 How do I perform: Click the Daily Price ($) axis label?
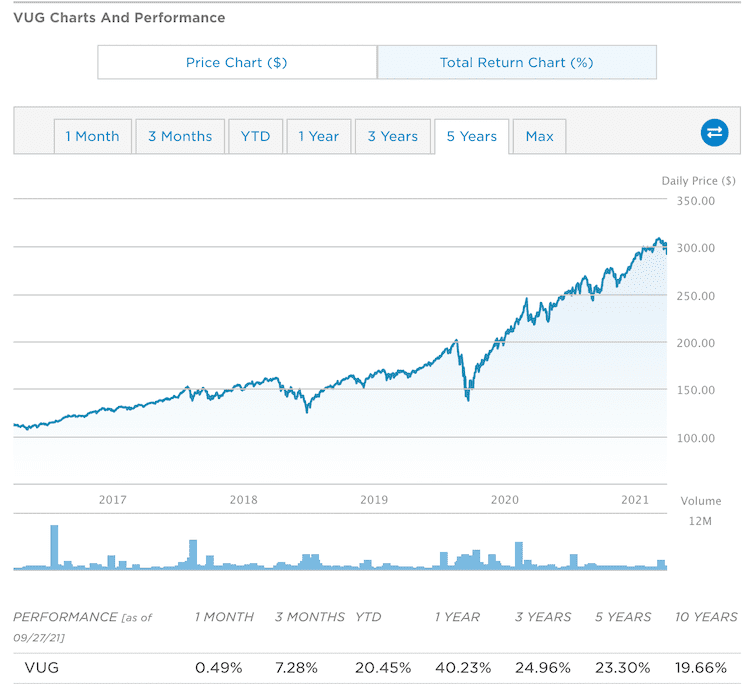[698, 181]
